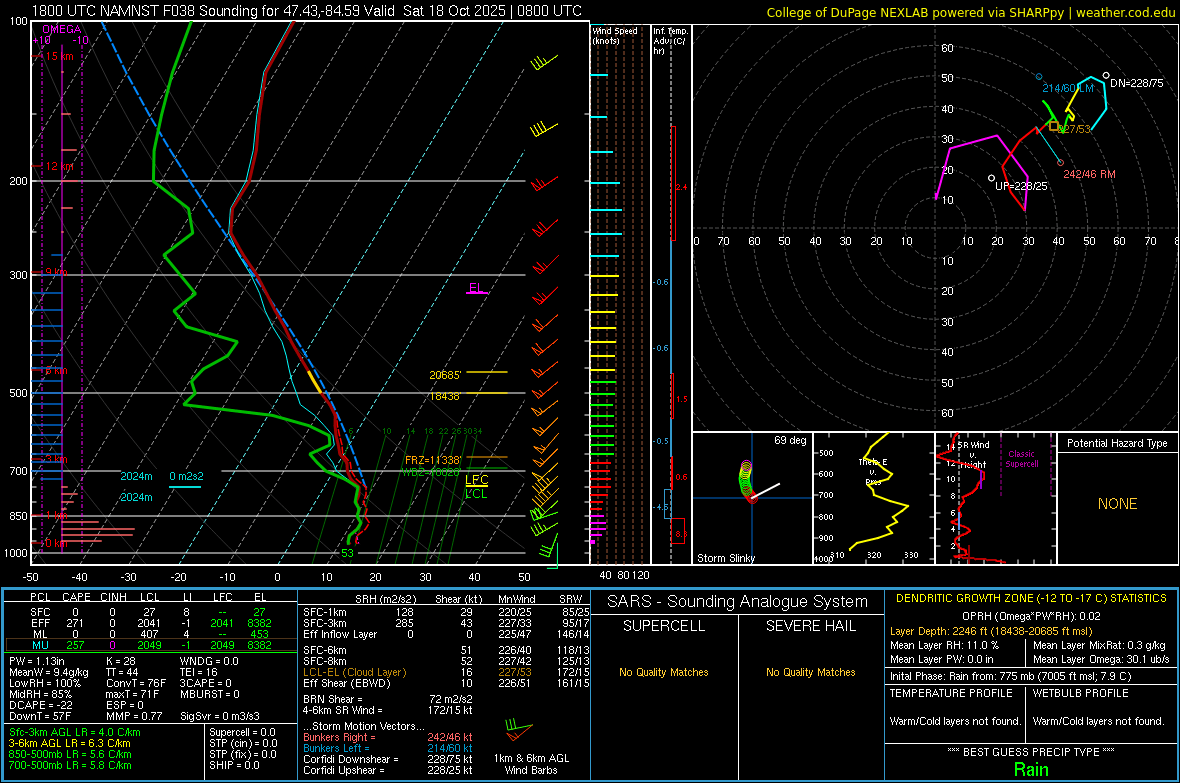Image resolution: width=1180 pixels, height=783 pixels.
Task: Click the Dendritic Growth Zone statistics heading
Action: 1031,599
